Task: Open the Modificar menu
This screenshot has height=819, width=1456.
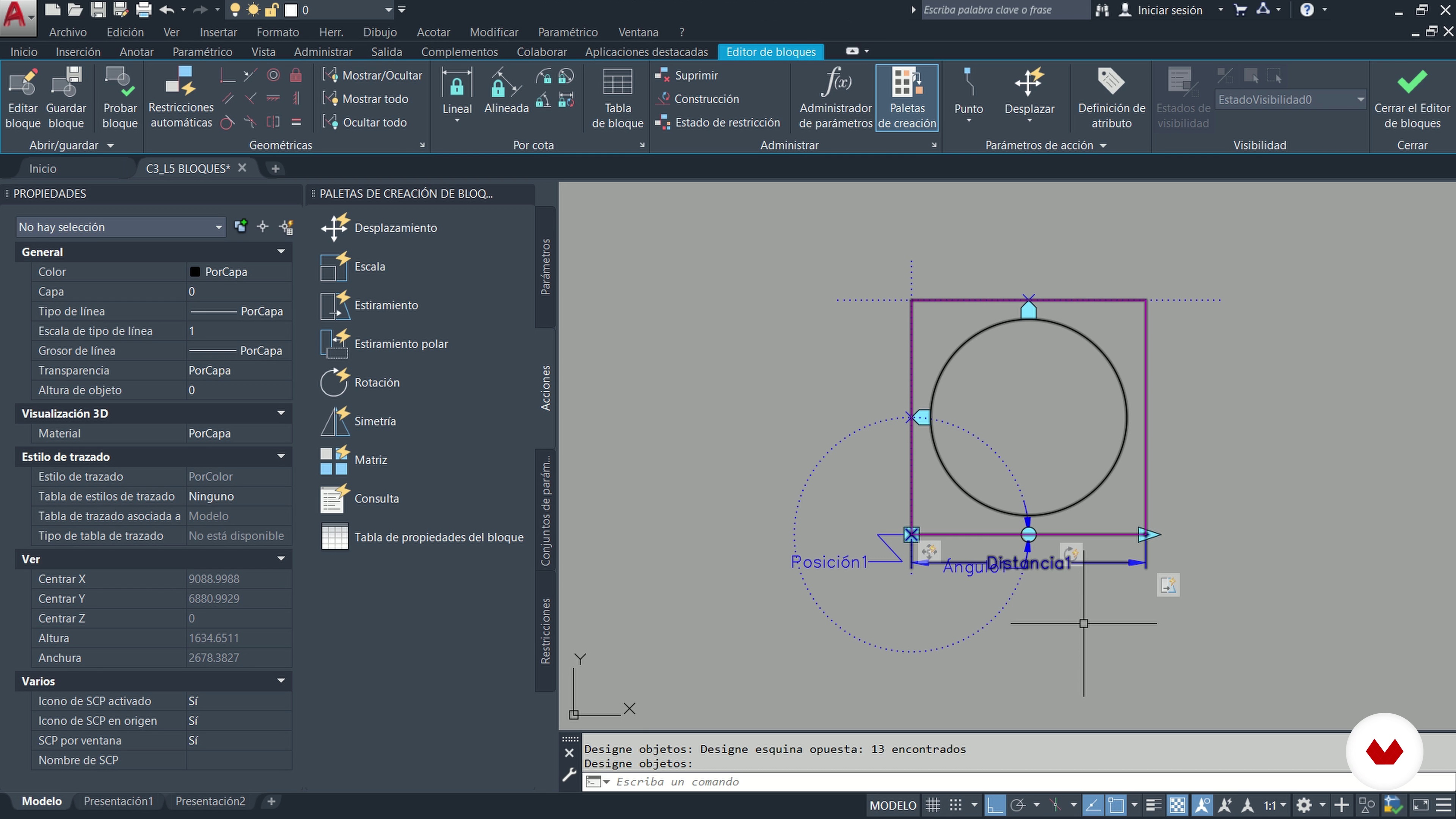Action: coord(494,32)
